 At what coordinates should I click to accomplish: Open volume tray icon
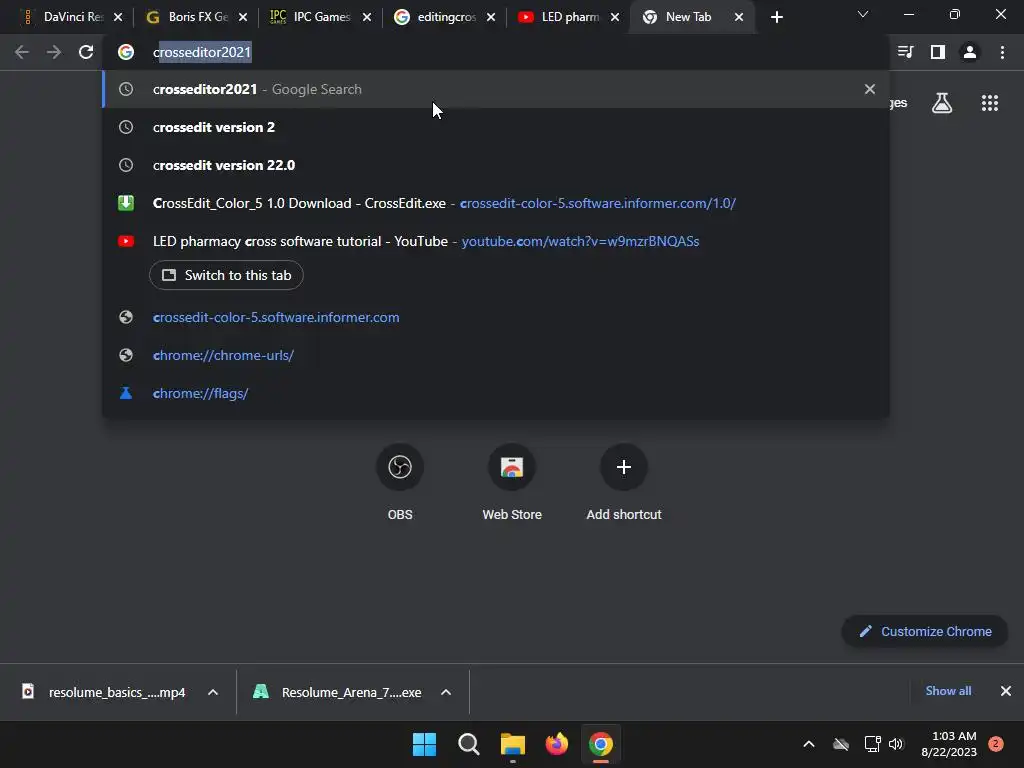tap(896, 744)
